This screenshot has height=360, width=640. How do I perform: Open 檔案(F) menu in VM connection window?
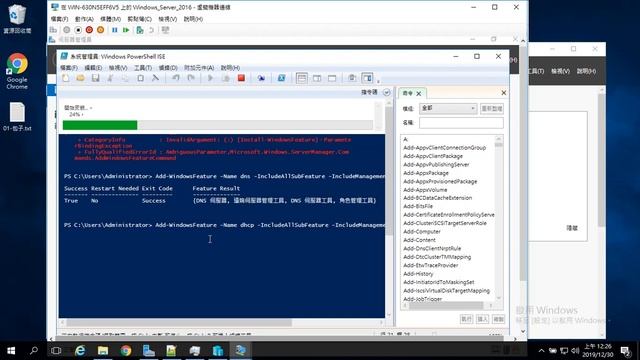[59, 19]
